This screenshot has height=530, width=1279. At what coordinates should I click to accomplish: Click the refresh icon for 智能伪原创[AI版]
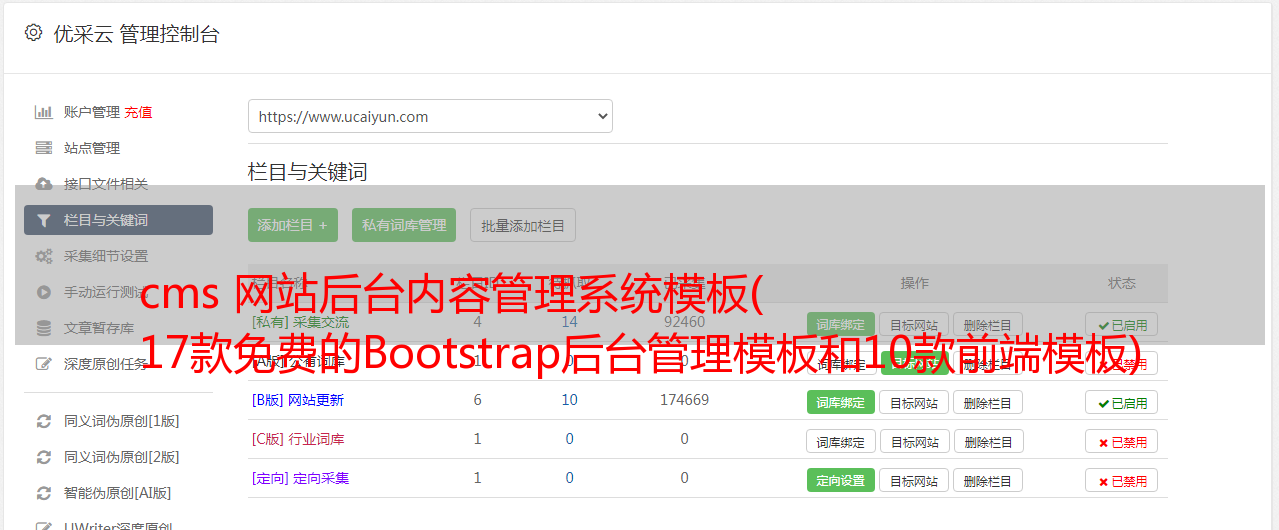[x=43, y=493]
